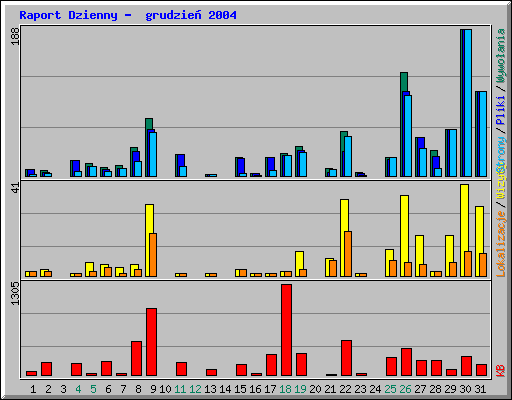Click green day label 11 on the x-axis
This screenshot has height=400, width=512.
[180, 389]
